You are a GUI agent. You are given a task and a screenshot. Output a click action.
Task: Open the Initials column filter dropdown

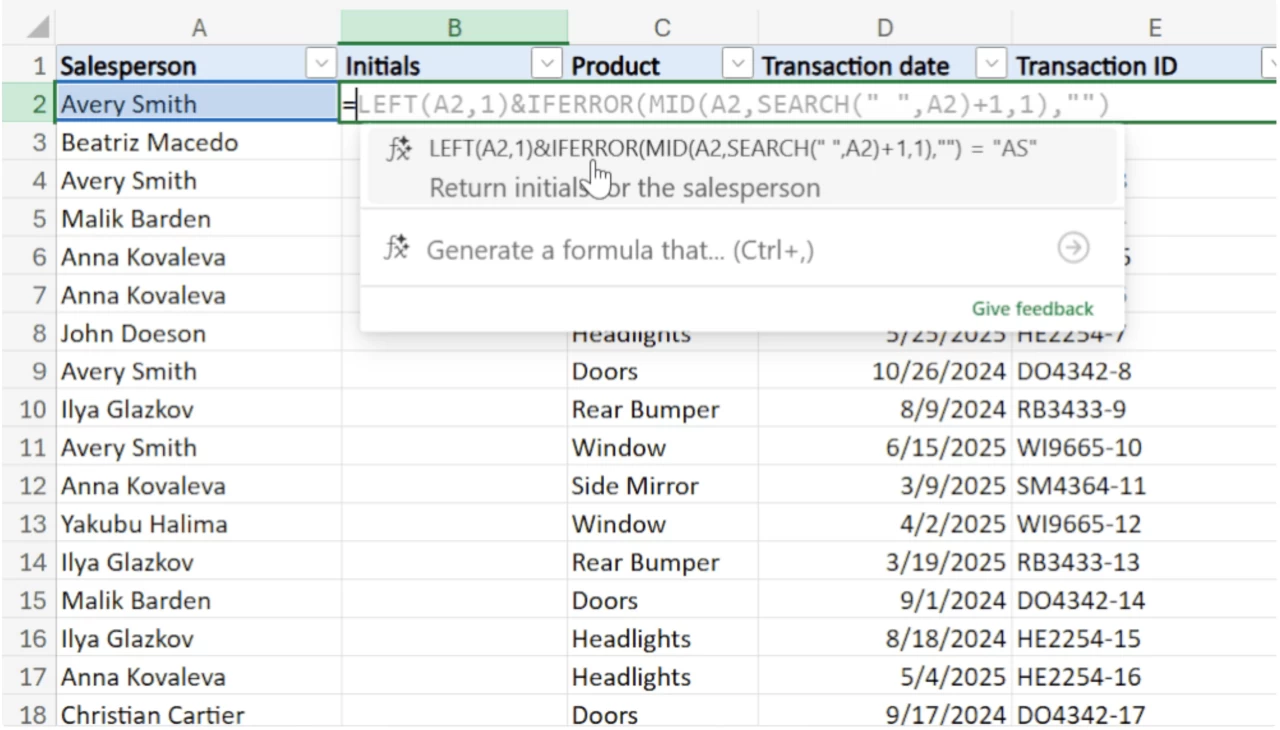tap(546, 65)
